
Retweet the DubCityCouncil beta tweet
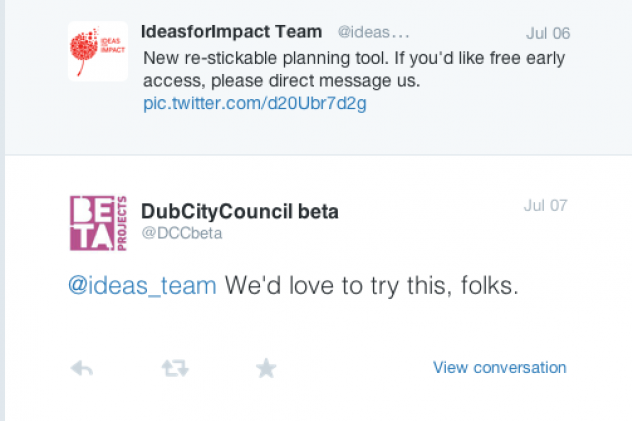click(175, 368)
